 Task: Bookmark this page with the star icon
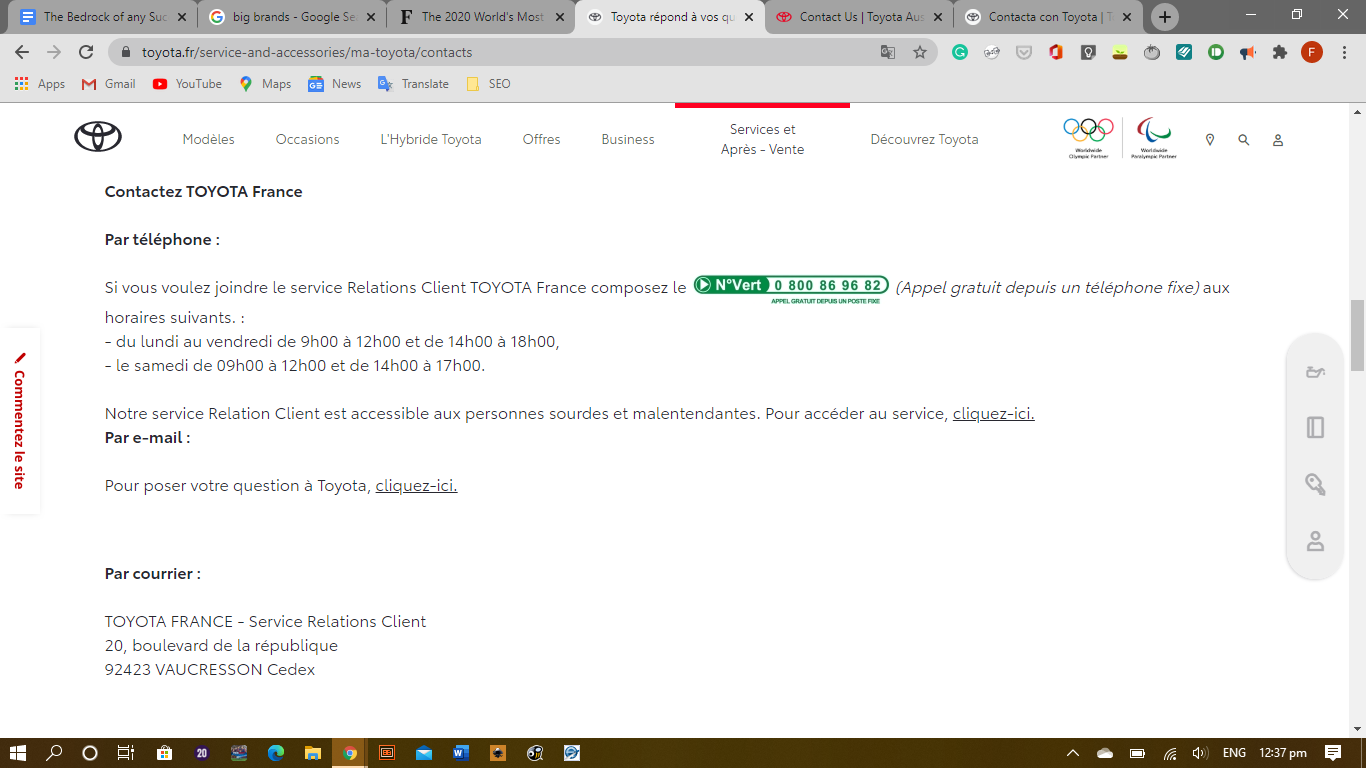pos(920,52)
